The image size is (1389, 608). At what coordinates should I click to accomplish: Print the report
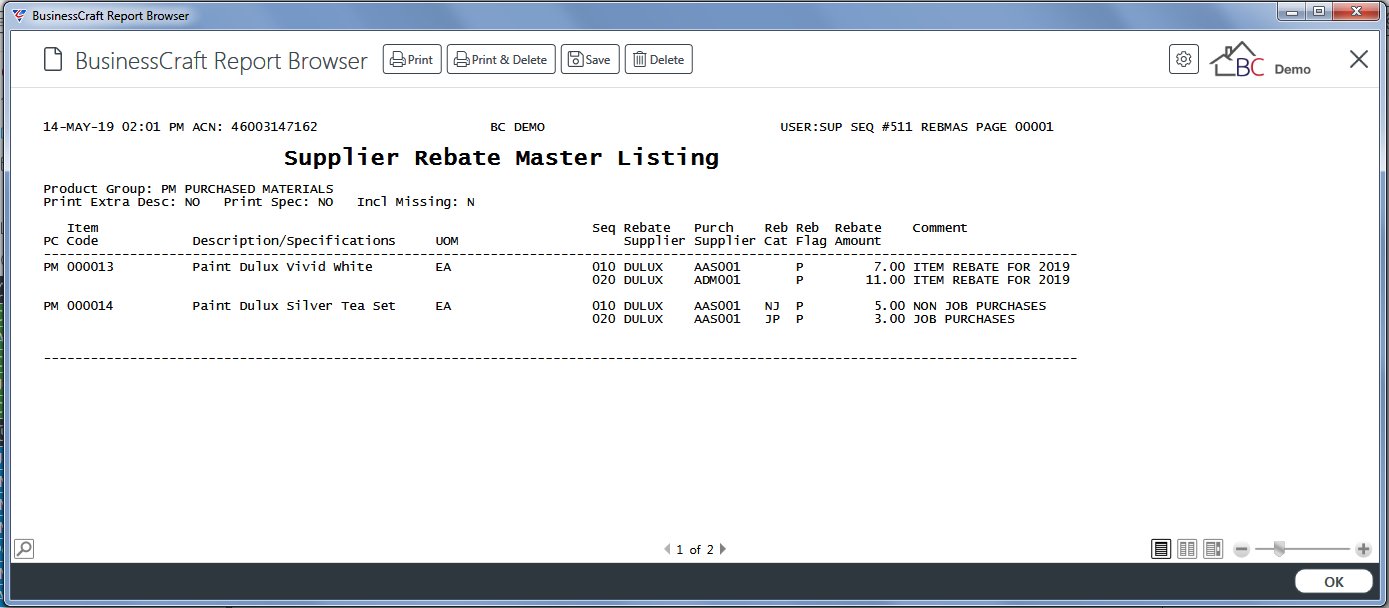412,59
